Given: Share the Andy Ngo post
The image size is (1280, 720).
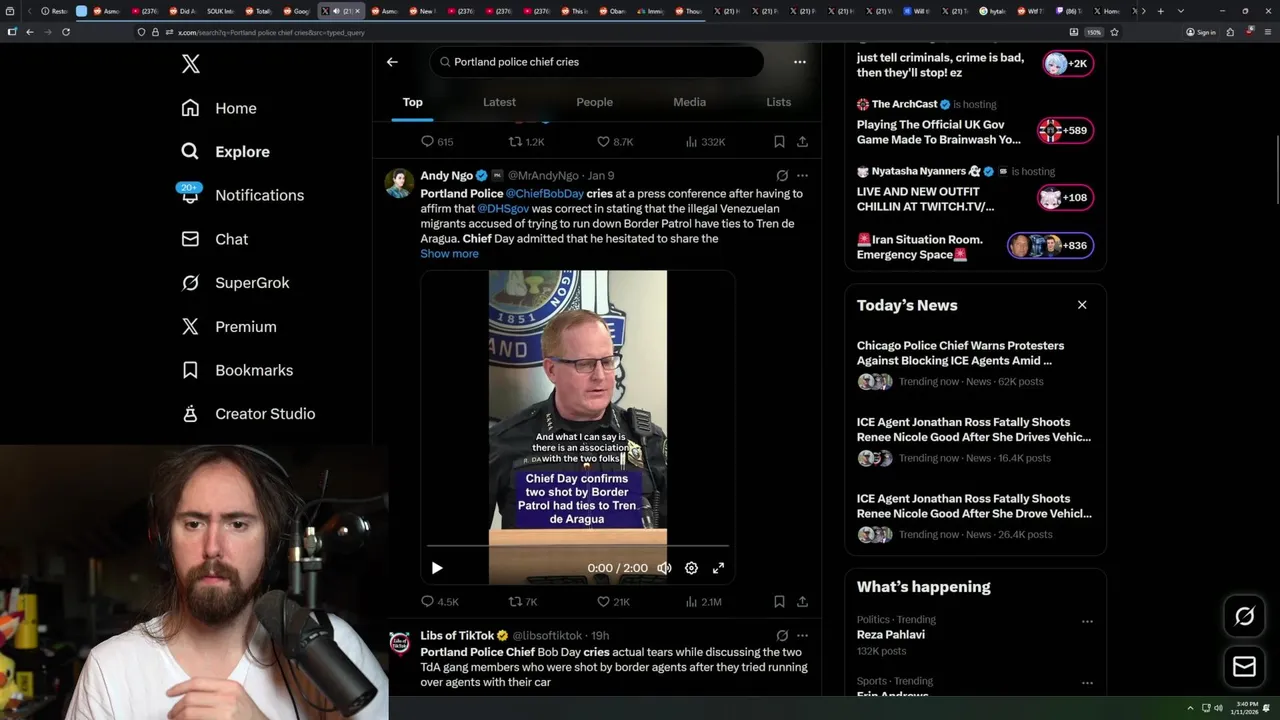Looking at the screenshot, I should point(802,602).
